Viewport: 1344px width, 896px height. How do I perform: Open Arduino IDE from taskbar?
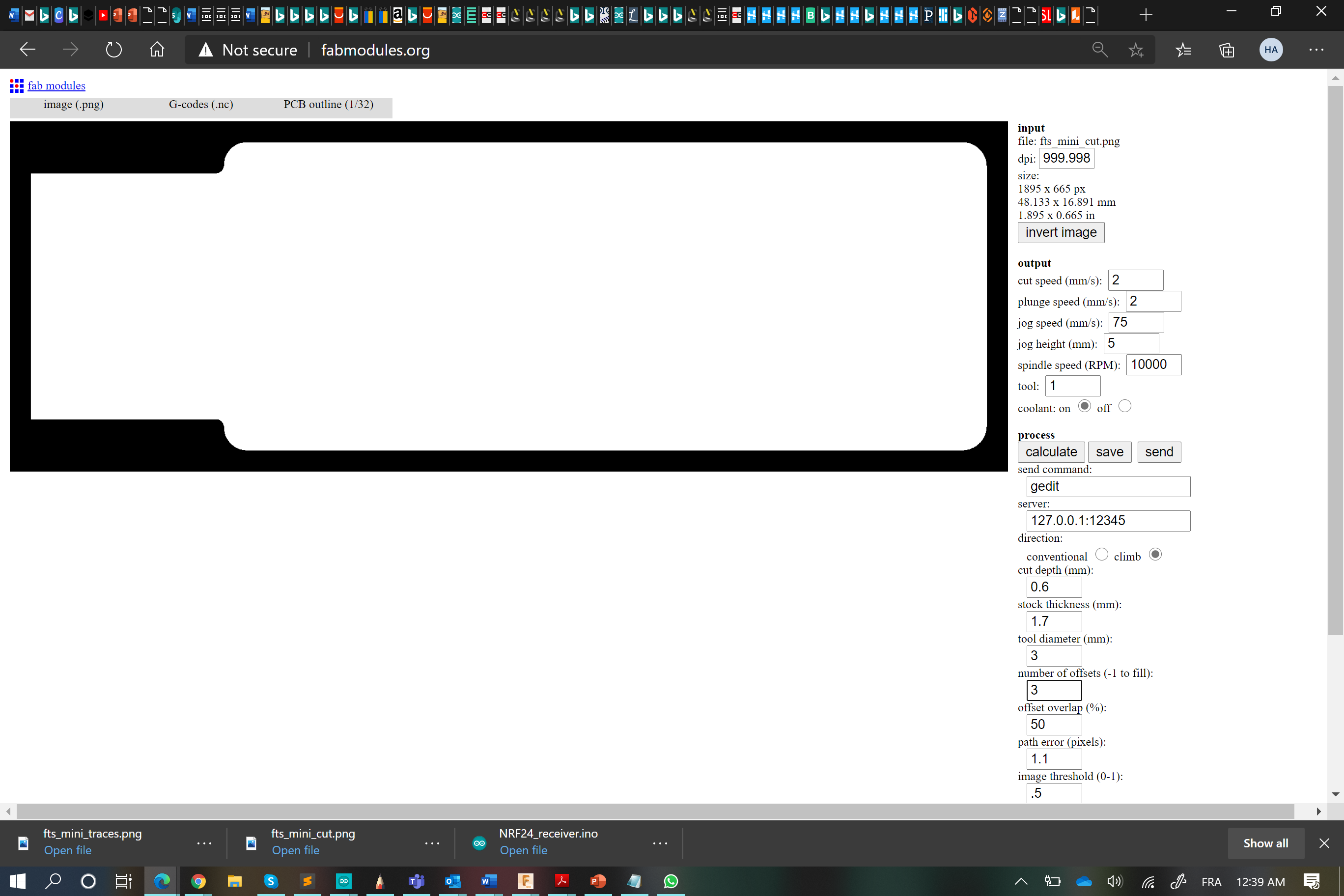pyautogui.click(x=343, y=881)
